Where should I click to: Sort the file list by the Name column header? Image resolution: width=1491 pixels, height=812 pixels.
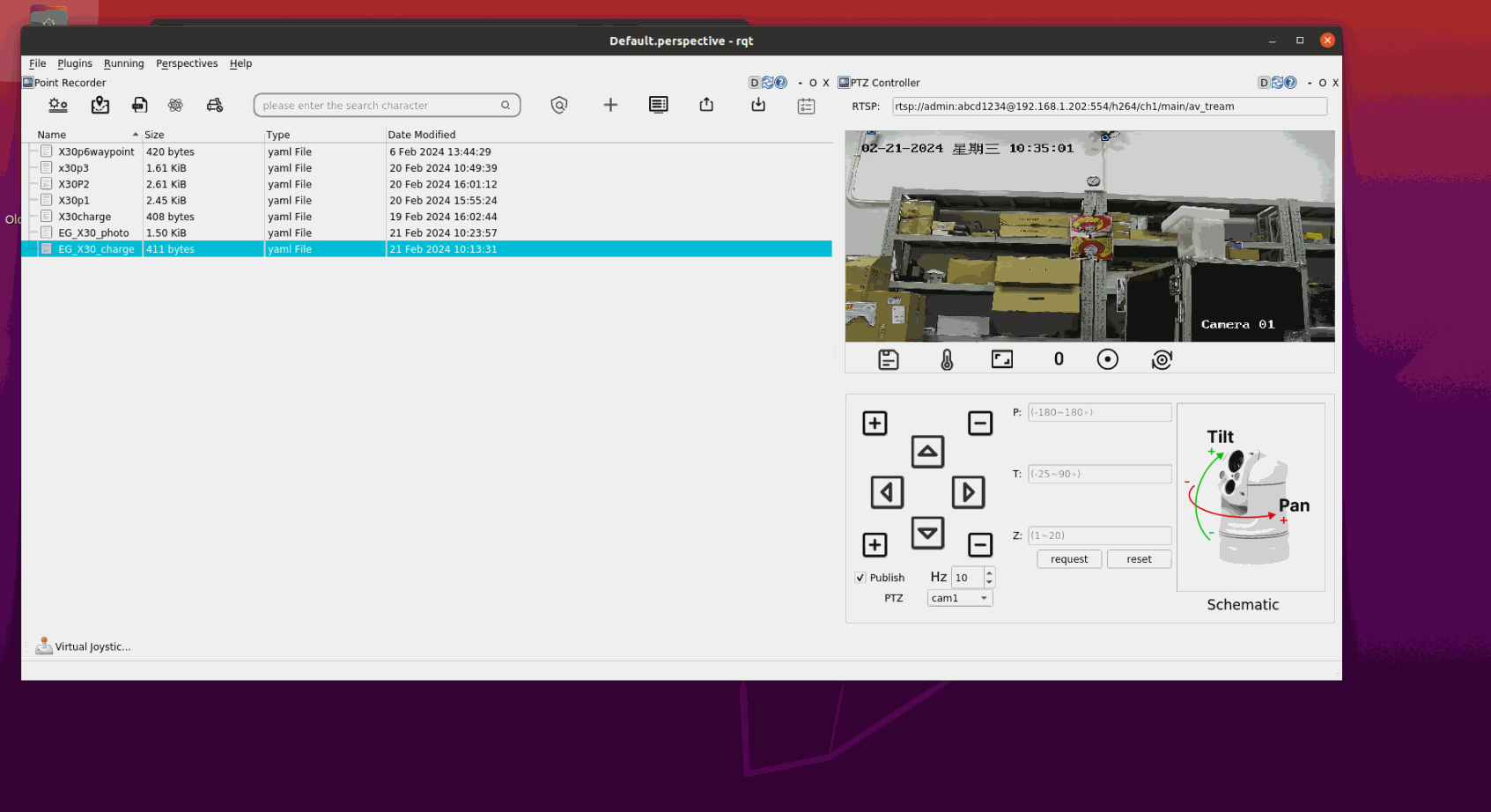click(x=52, y=135)
